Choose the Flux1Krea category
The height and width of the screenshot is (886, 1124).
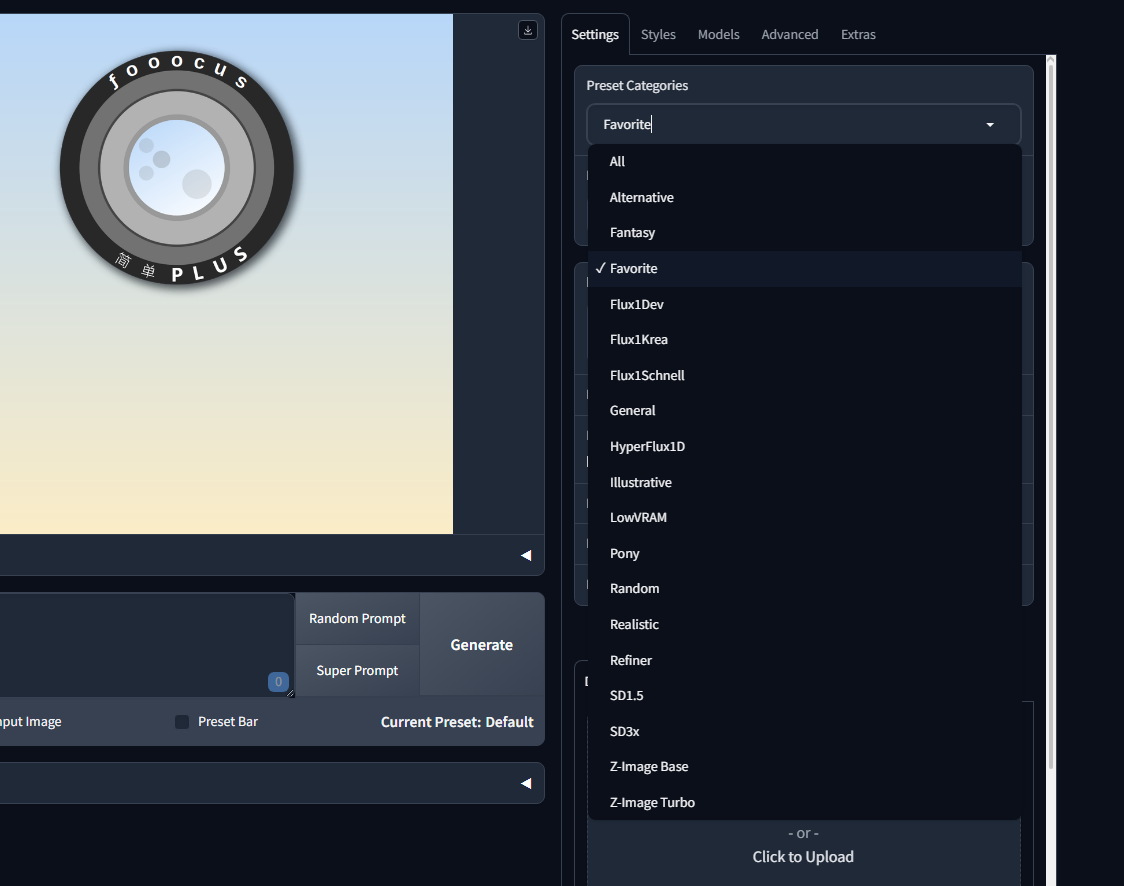point(804,340)
